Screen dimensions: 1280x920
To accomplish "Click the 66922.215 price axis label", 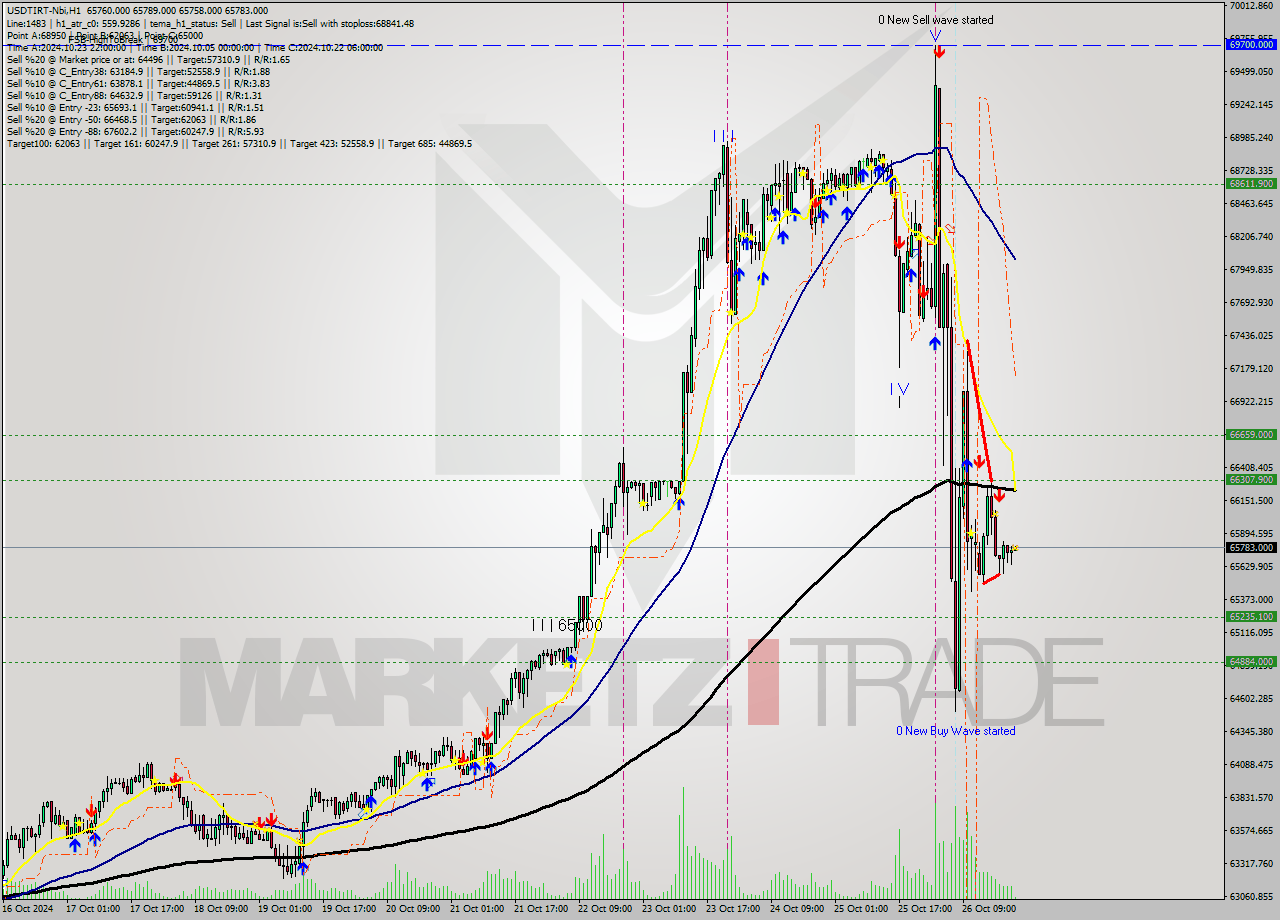I will point(1251,402).
